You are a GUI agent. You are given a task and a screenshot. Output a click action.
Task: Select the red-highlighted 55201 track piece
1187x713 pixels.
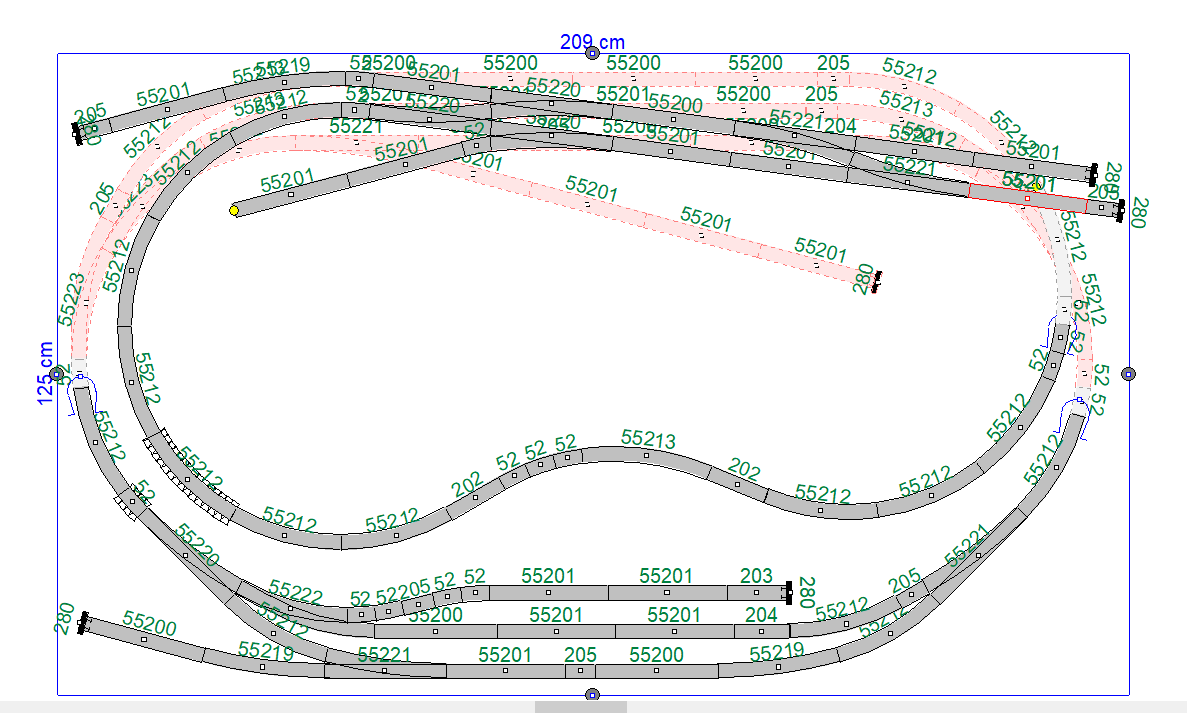pyautogui.click(x=1025, y=197)
